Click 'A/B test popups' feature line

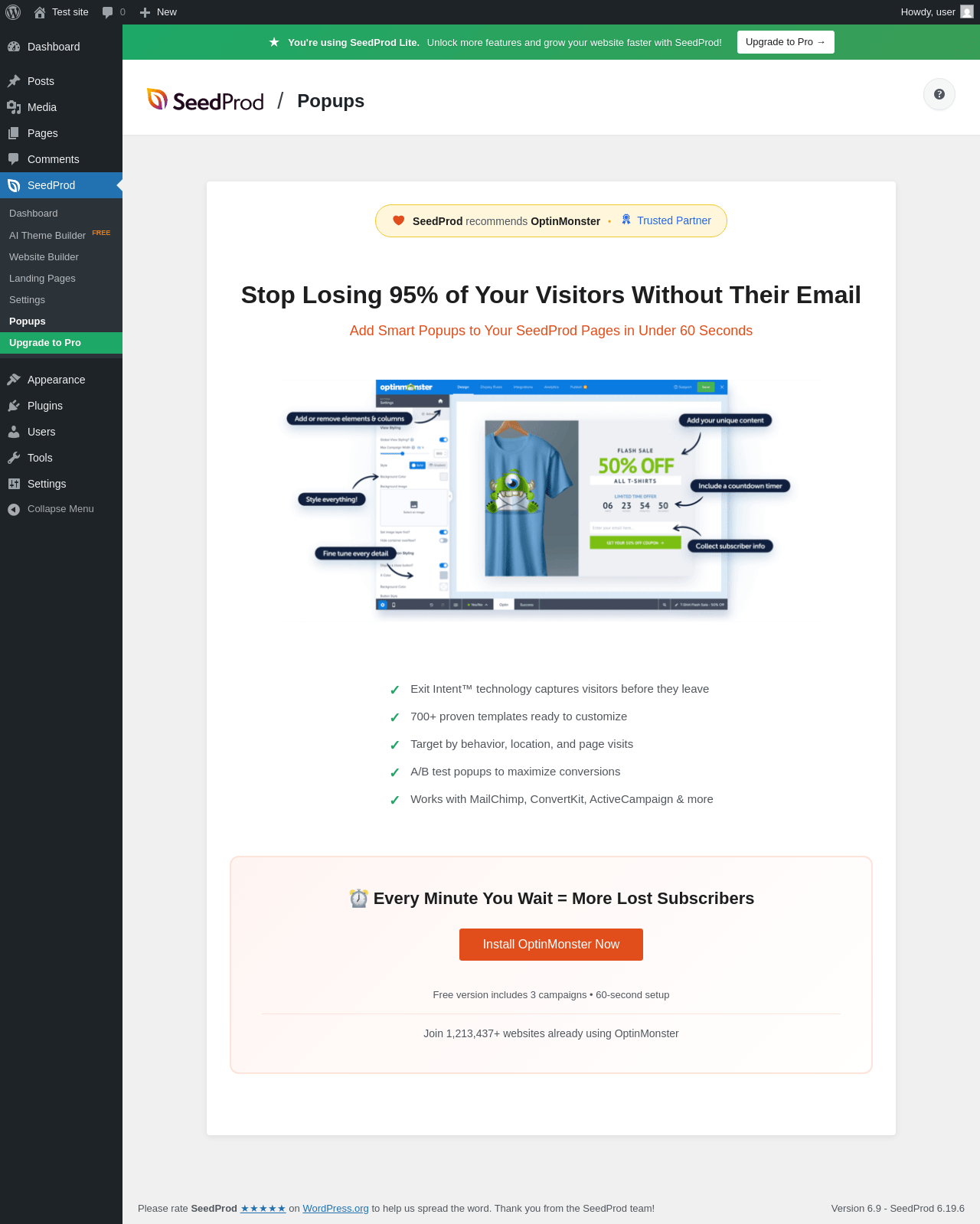(515, 772)
